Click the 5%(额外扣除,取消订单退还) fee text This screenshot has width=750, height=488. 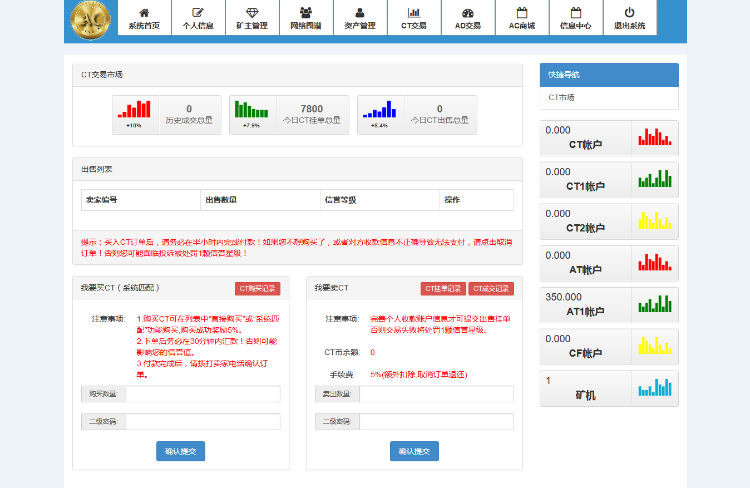[x=419, y=375]
